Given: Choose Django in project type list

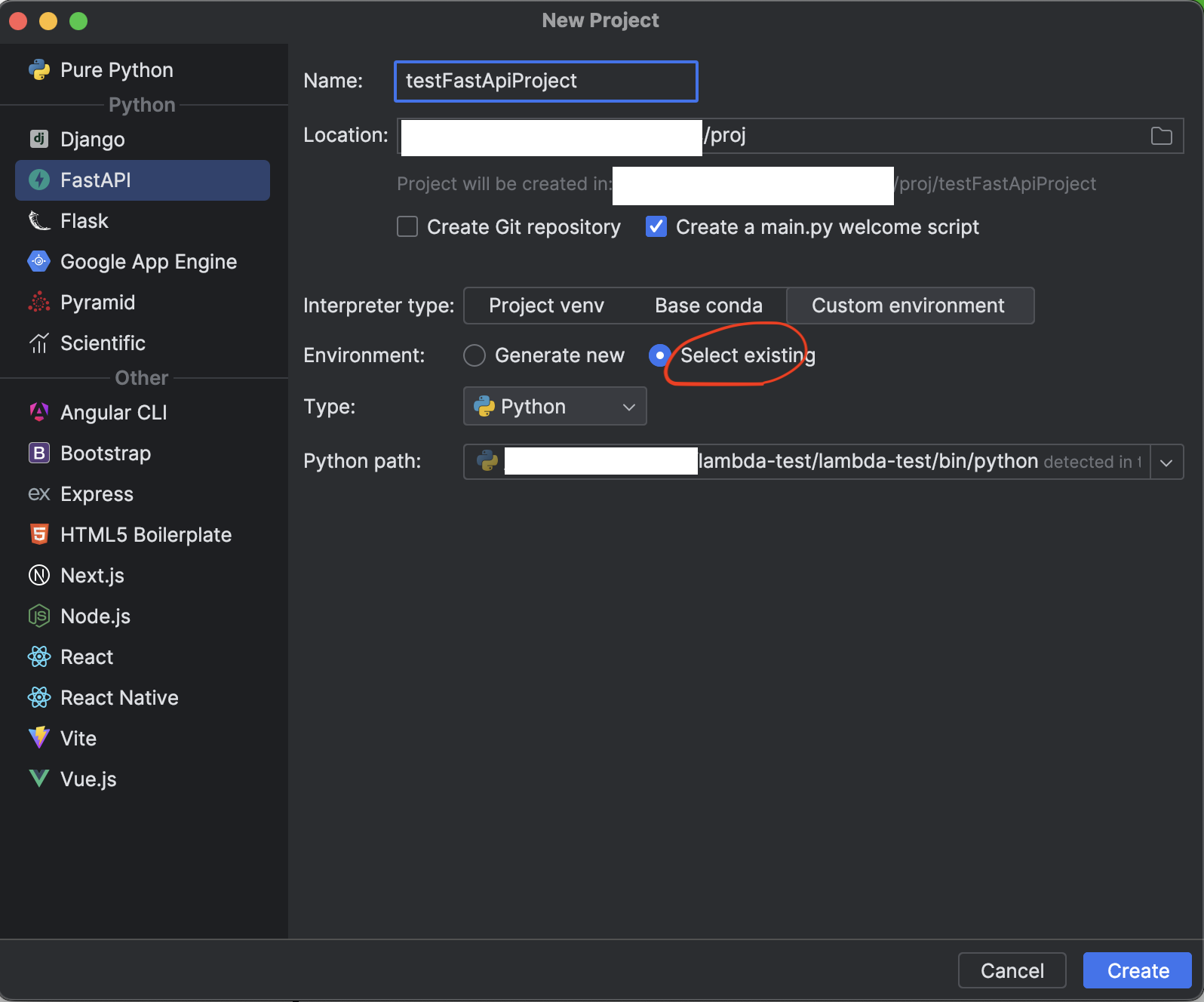Looking at the screenshot, I should 143,140.
